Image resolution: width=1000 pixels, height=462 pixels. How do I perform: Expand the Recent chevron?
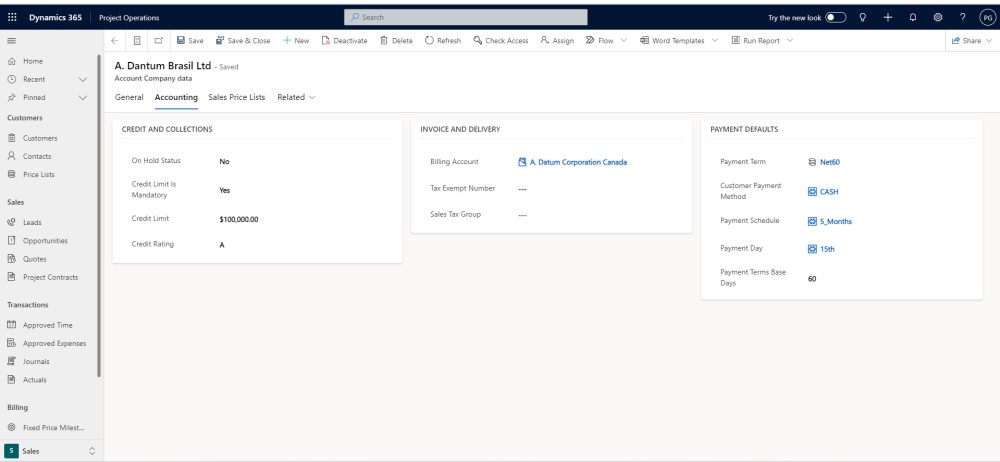coord(82,80)
